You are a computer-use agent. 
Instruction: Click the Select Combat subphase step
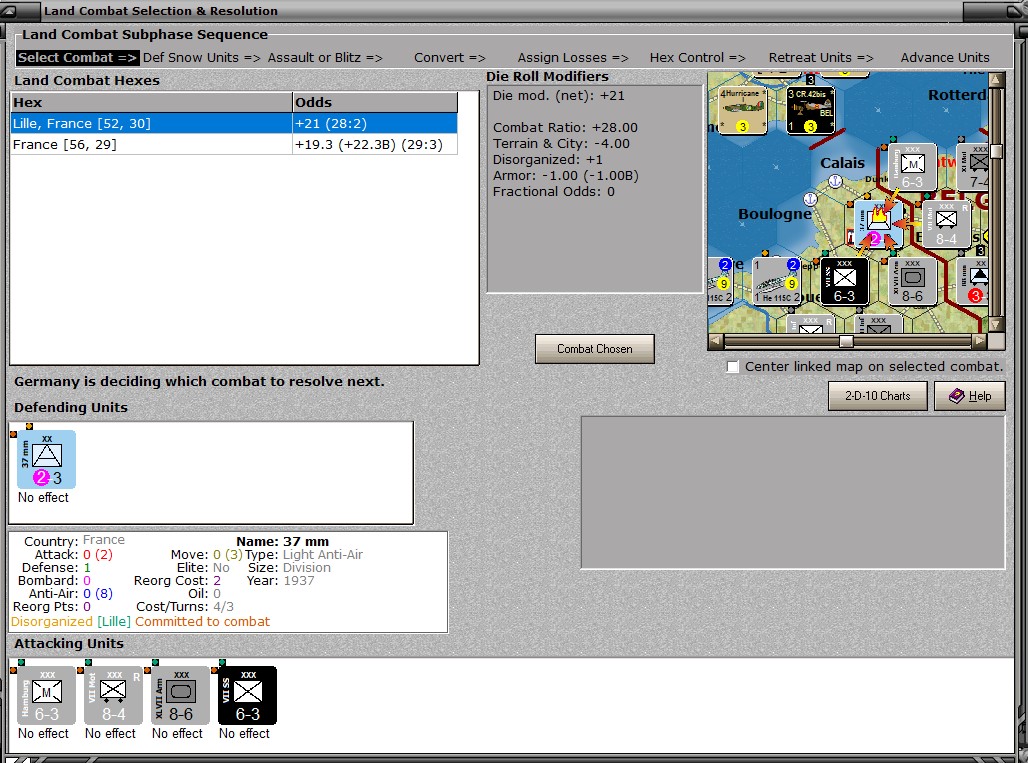point(77,58)
